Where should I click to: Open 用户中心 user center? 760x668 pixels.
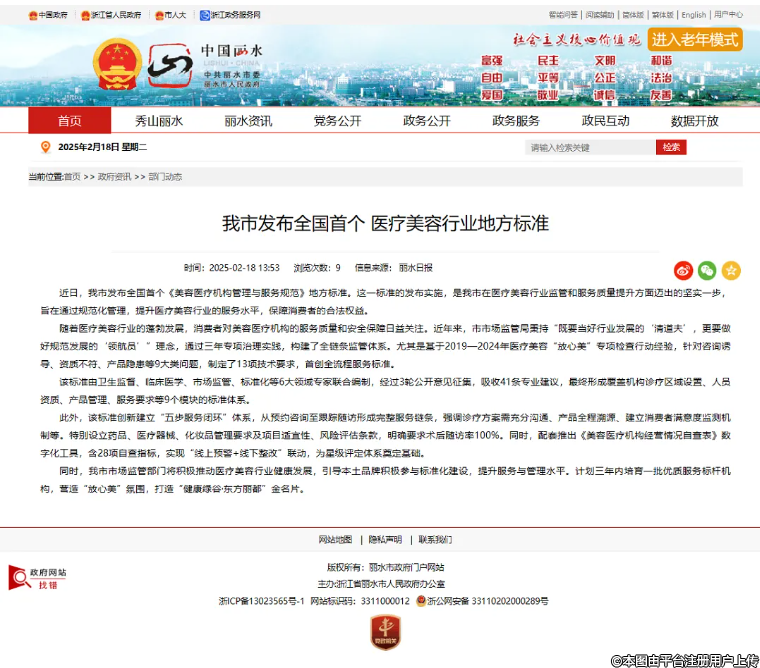[728, 15]
